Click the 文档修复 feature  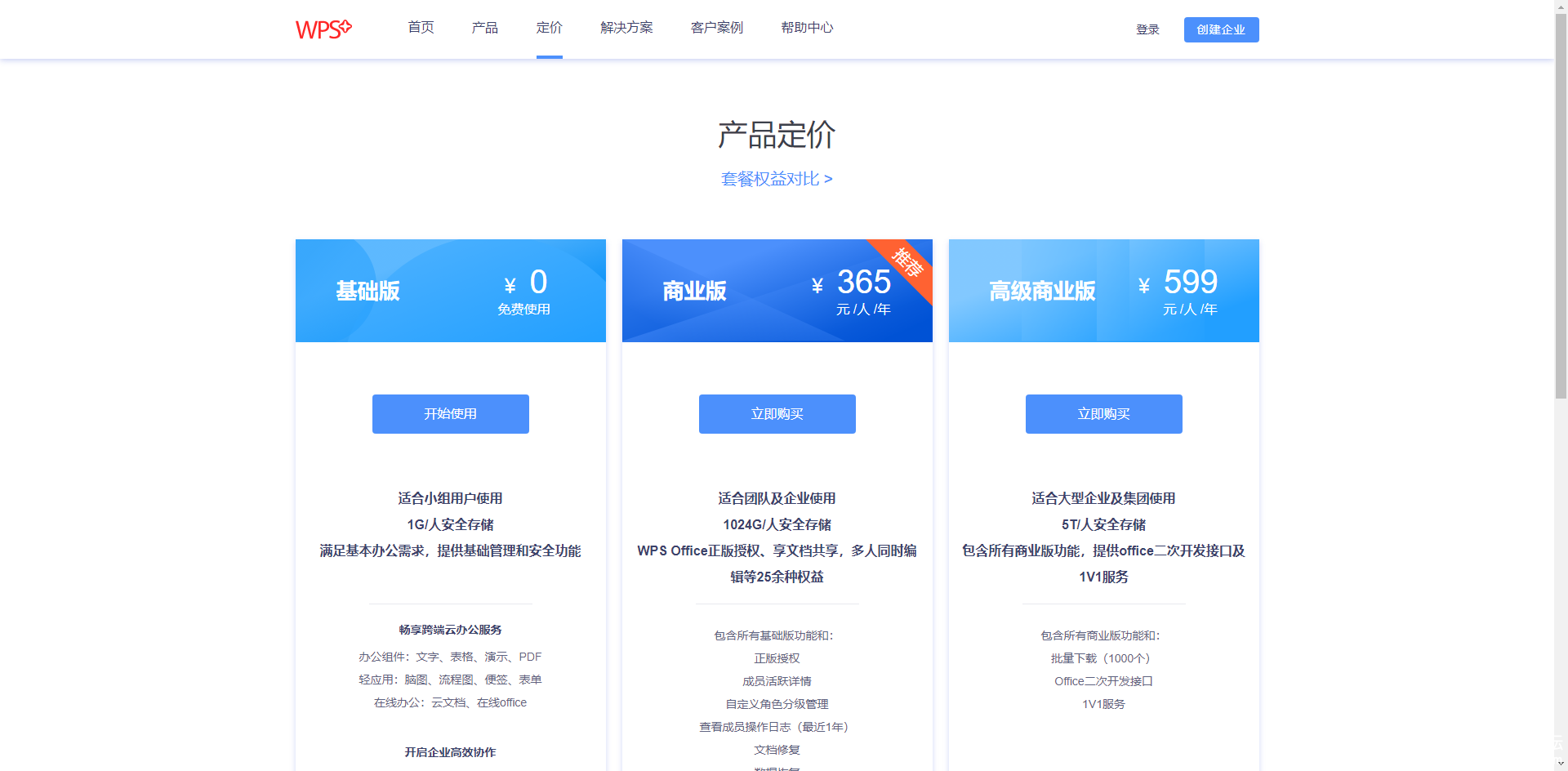point(777,750)
